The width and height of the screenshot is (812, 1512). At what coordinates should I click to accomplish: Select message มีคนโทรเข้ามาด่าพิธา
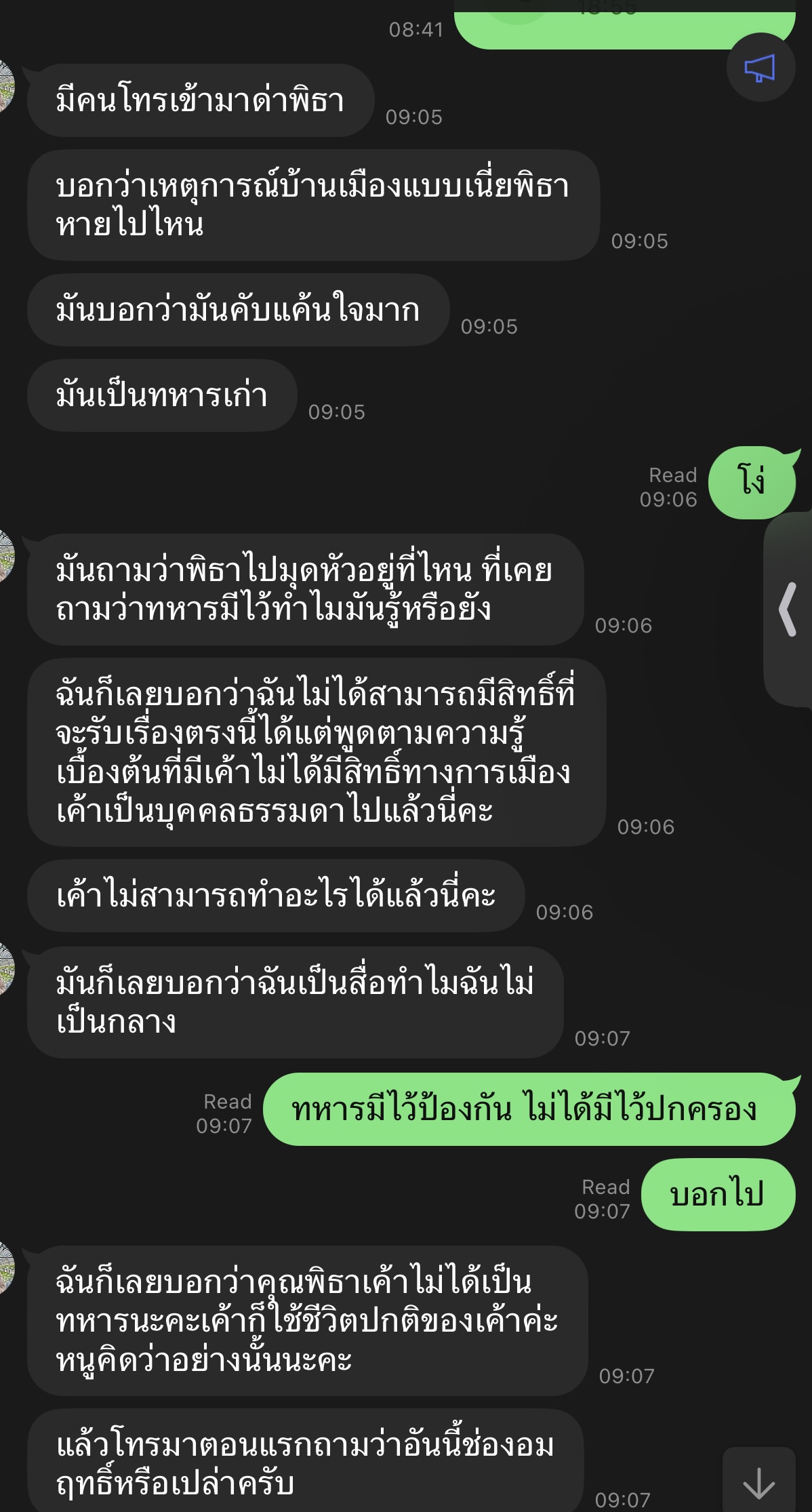201,100
